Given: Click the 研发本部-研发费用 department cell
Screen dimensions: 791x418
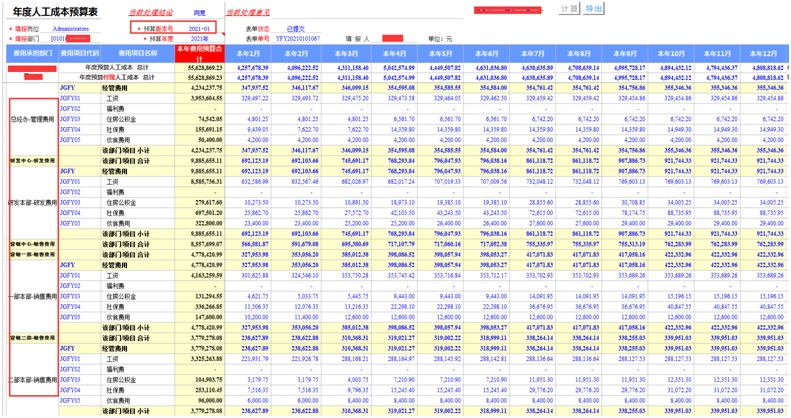Looking at the screenshot, I should coord(33,203).
